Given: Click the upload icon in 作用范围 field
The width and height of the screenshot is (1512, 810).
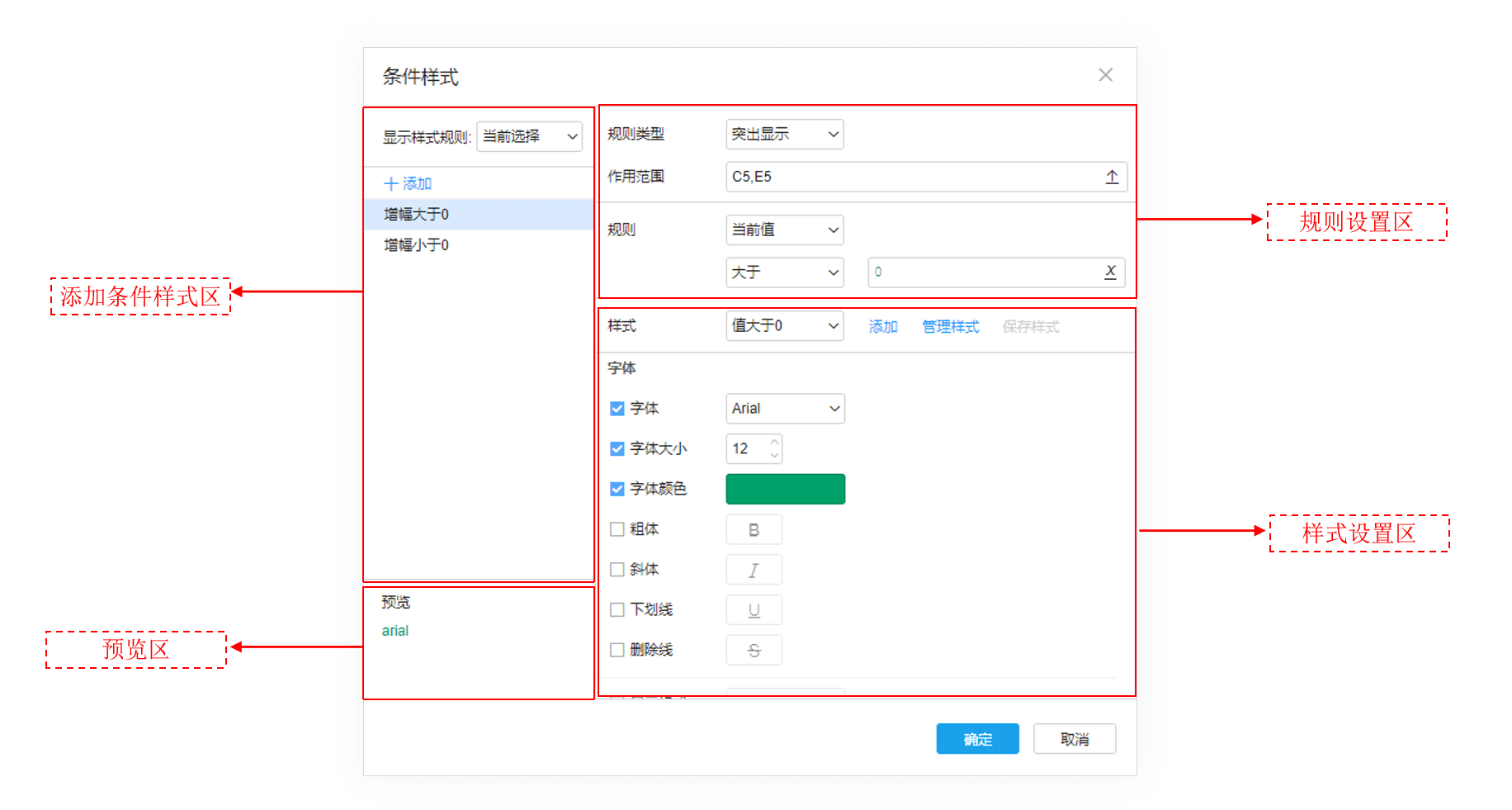Looking at the screenshot, I should click(1112, 177).
